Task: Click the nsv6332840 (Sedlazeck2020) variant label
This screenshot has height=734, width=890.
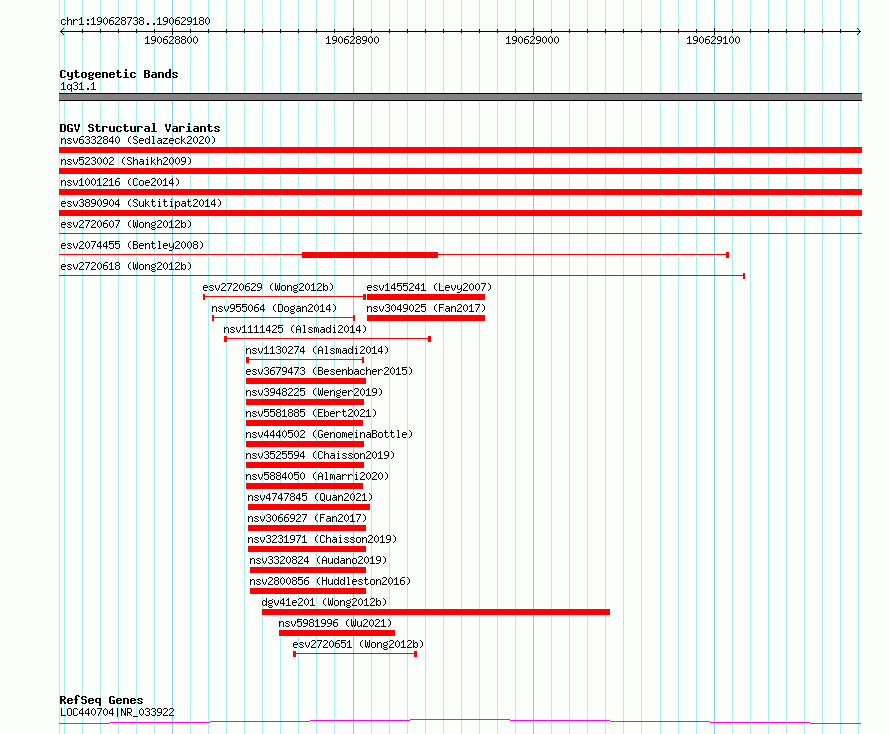Action: pos(138,140)
